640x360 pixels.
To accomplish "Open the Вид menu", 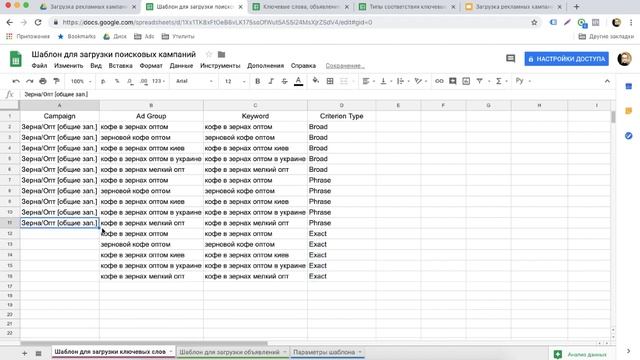I will click(x=96, y=66).
